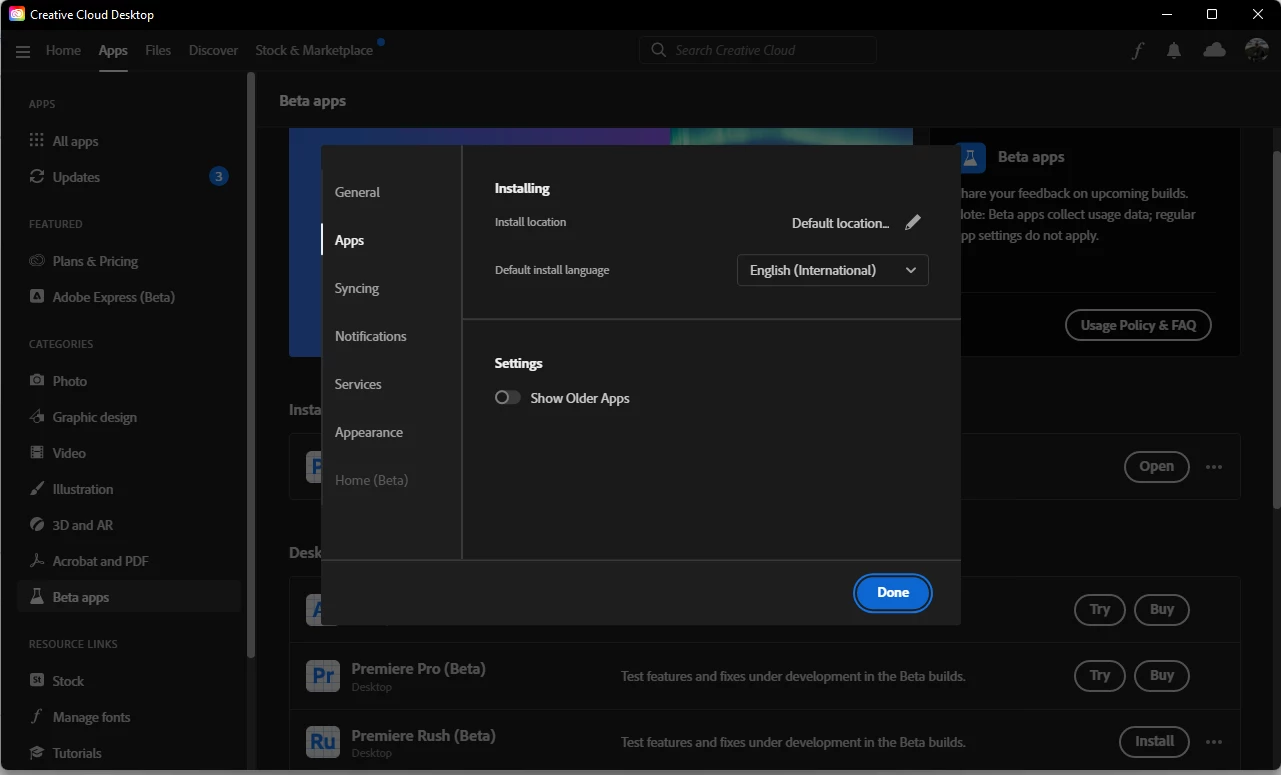Click the Illustration brush icon
The image size is (1281, 775).
37,489
